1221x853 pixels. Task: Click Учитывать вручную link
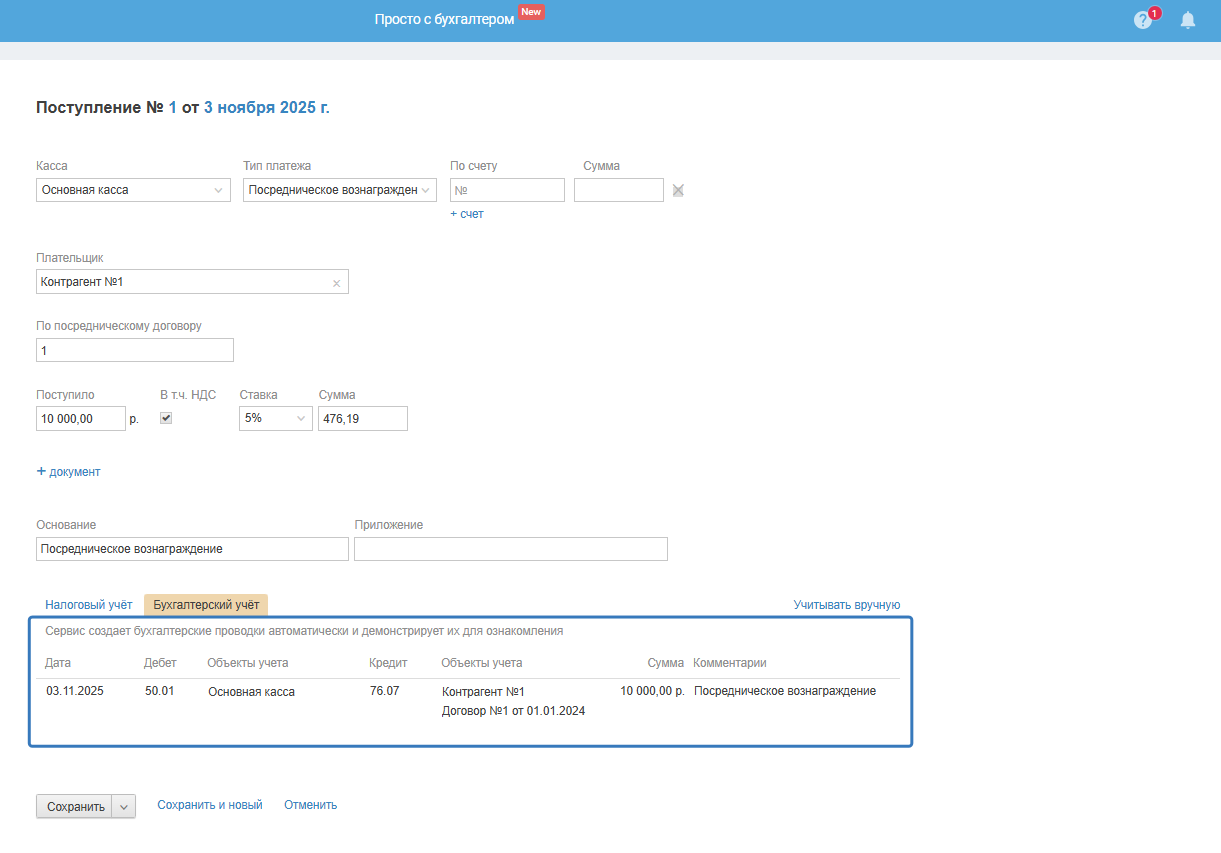coord(847,605)
